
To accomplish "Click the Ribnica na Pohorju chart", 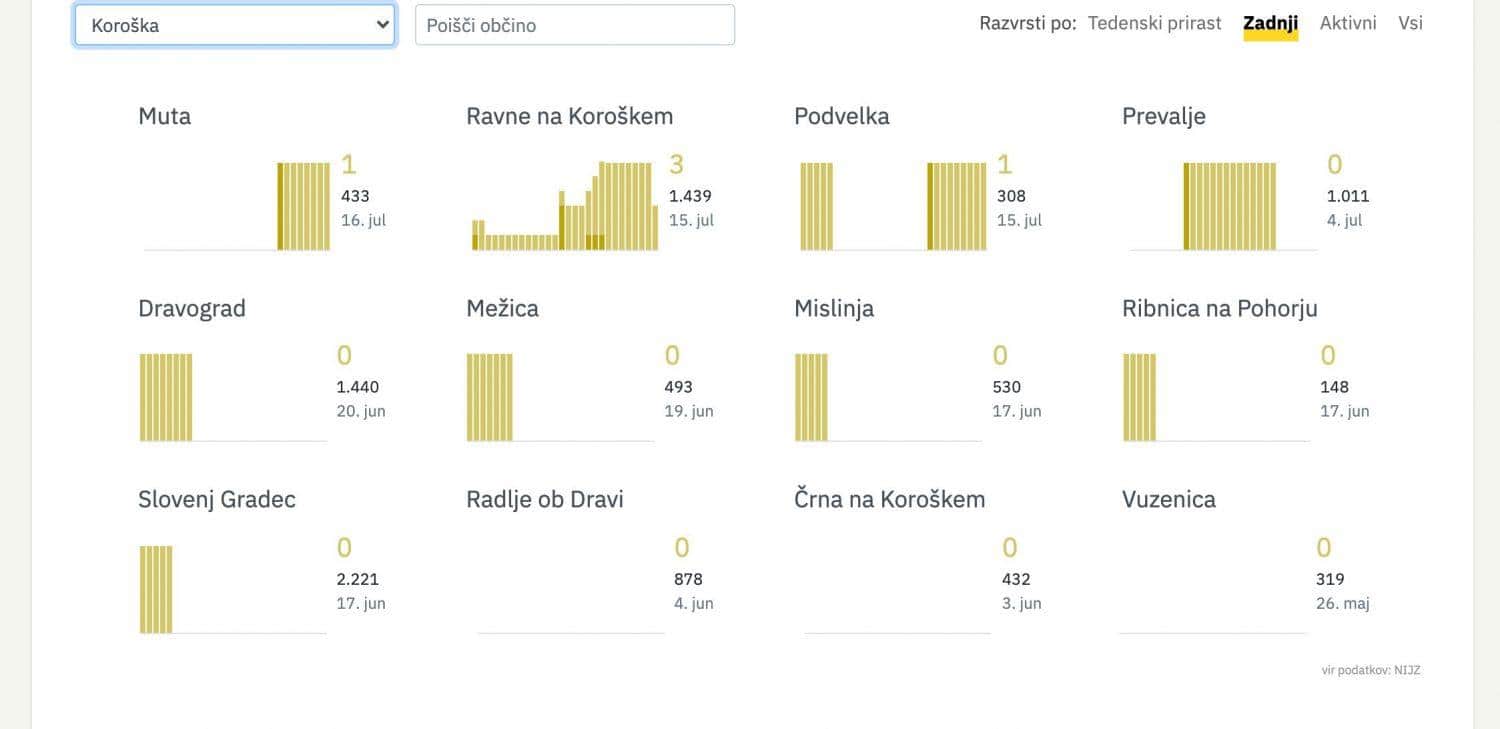I will coord(1217,397).
